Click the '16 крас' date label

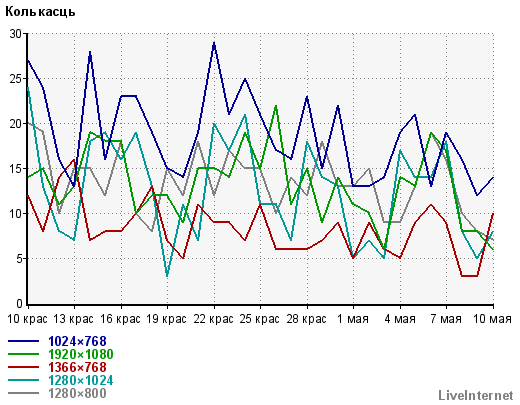pyautogui.click(x=120, y=319)
